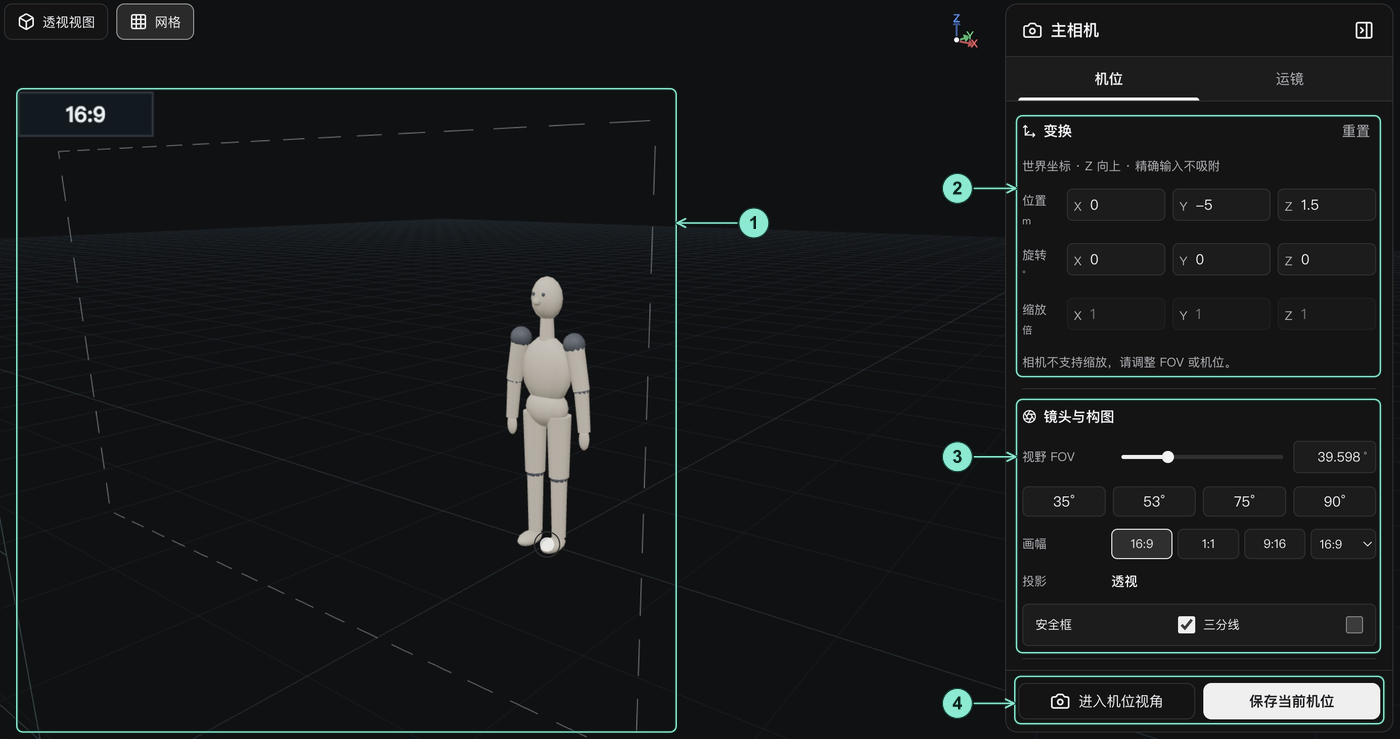
Task: Set FOV preset to 75°
Action: click(x=1244, y=501)
